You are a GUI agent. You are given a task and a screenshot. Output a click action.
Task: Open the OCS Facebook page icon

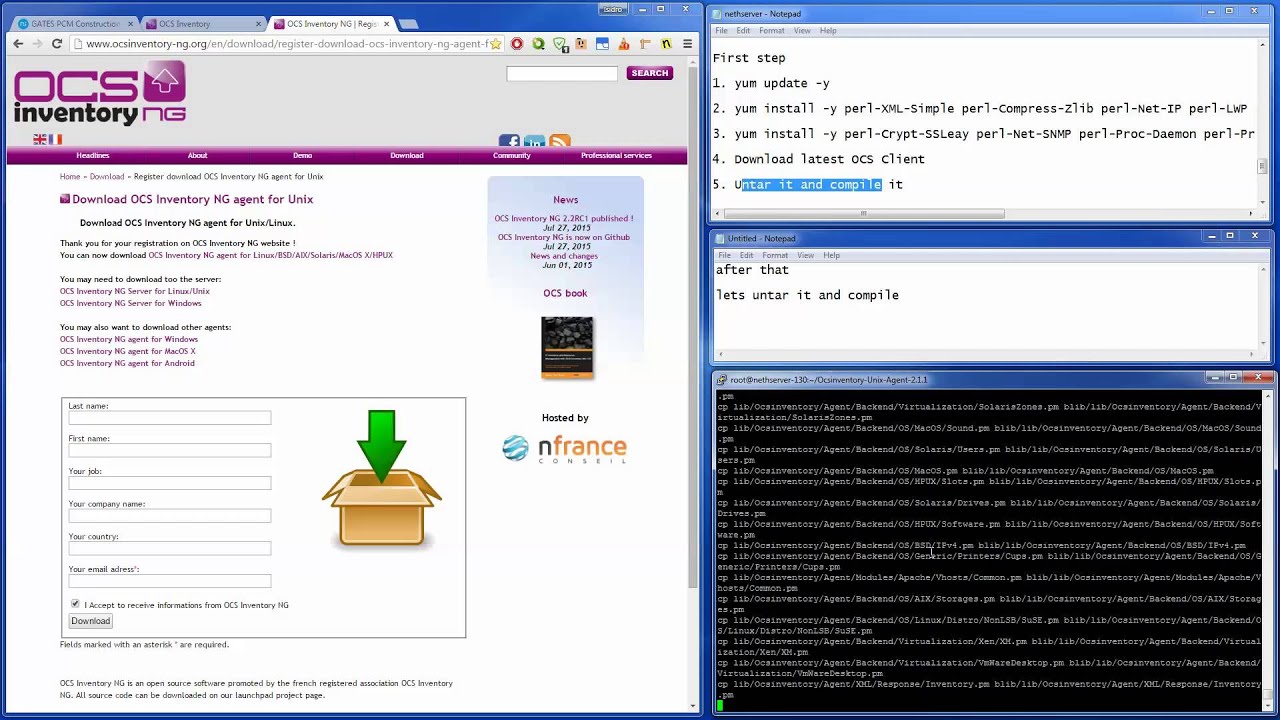[509, 141]
